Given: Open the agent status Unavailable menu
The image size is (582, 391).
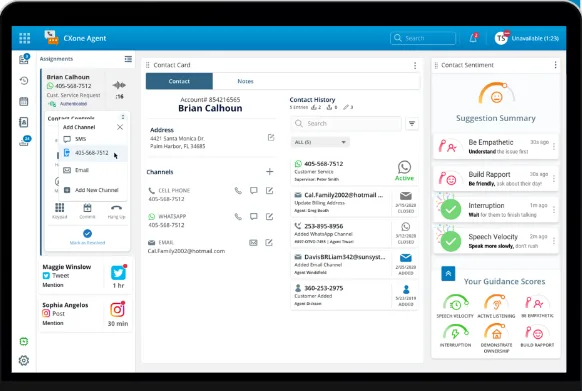Looking at the screenshot, I should pos(535,38).
